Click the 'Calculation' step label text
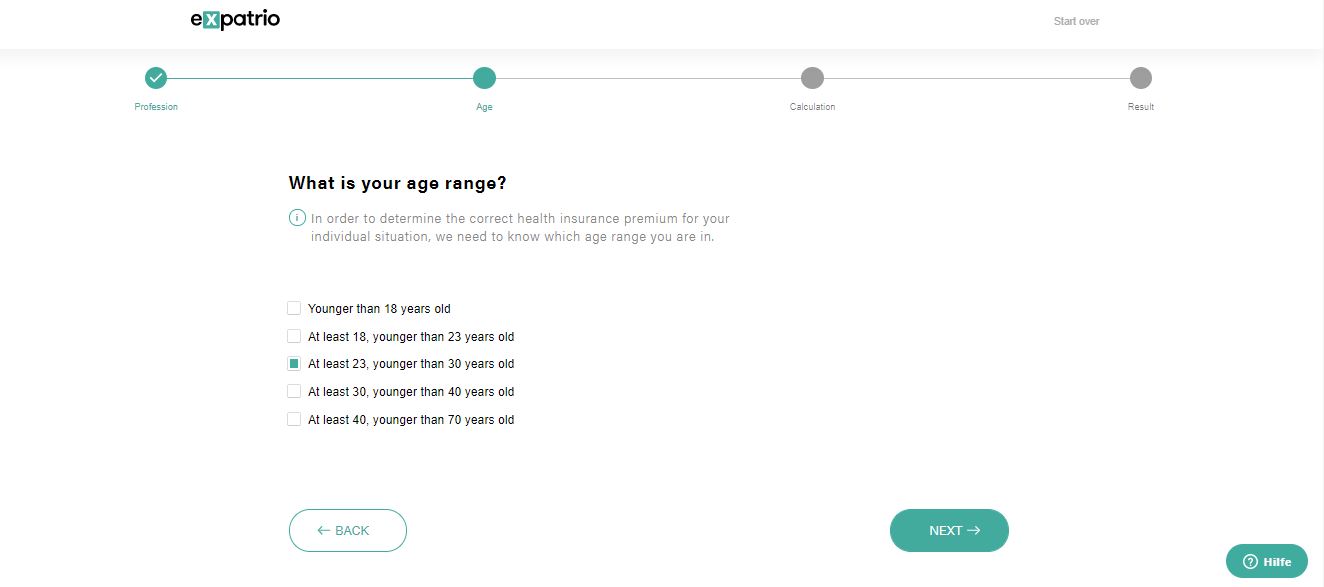Viewport: 1324px width, 587px height. [812, 107]
